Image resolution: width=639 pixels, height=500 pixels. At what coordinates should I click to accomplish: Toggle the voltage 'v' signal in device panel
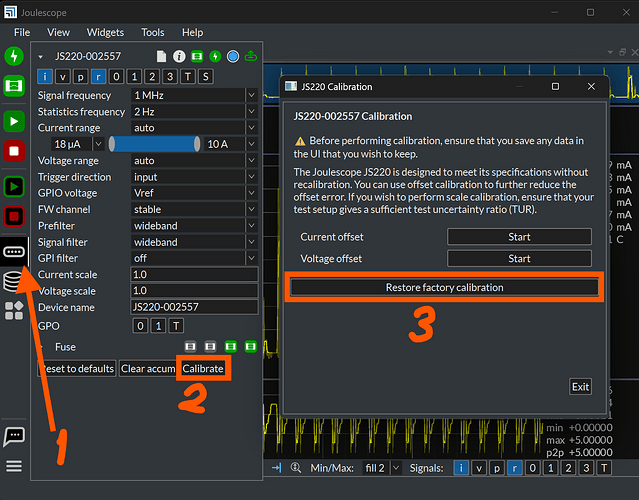pyautogui.click(x=63, y=76)
